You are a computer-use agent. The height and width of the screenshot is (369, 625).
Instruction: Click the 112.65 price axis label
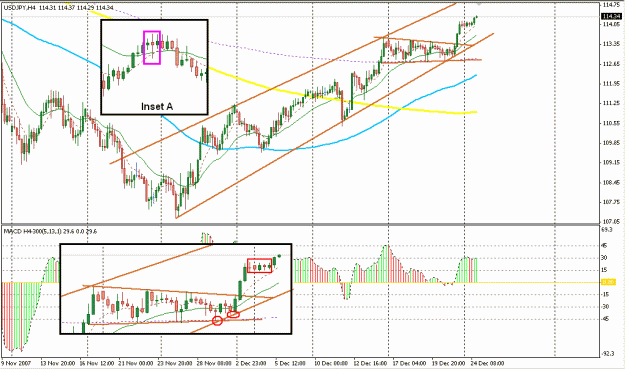611,64
